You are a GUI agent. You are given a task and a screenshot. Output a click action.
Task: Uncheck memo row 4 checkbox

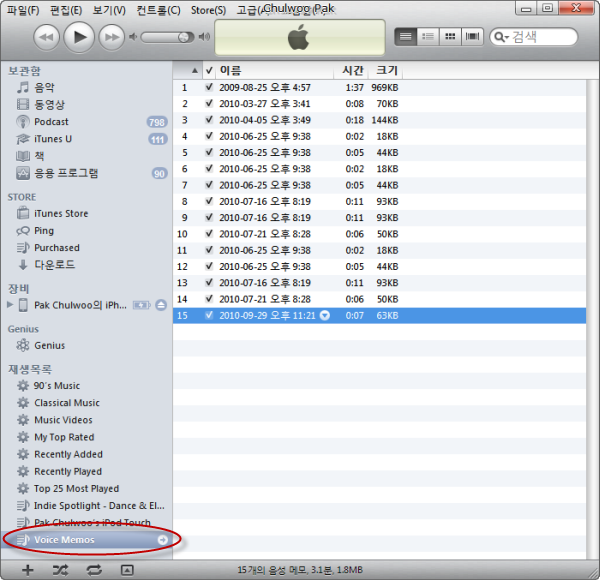pos(209,136)
